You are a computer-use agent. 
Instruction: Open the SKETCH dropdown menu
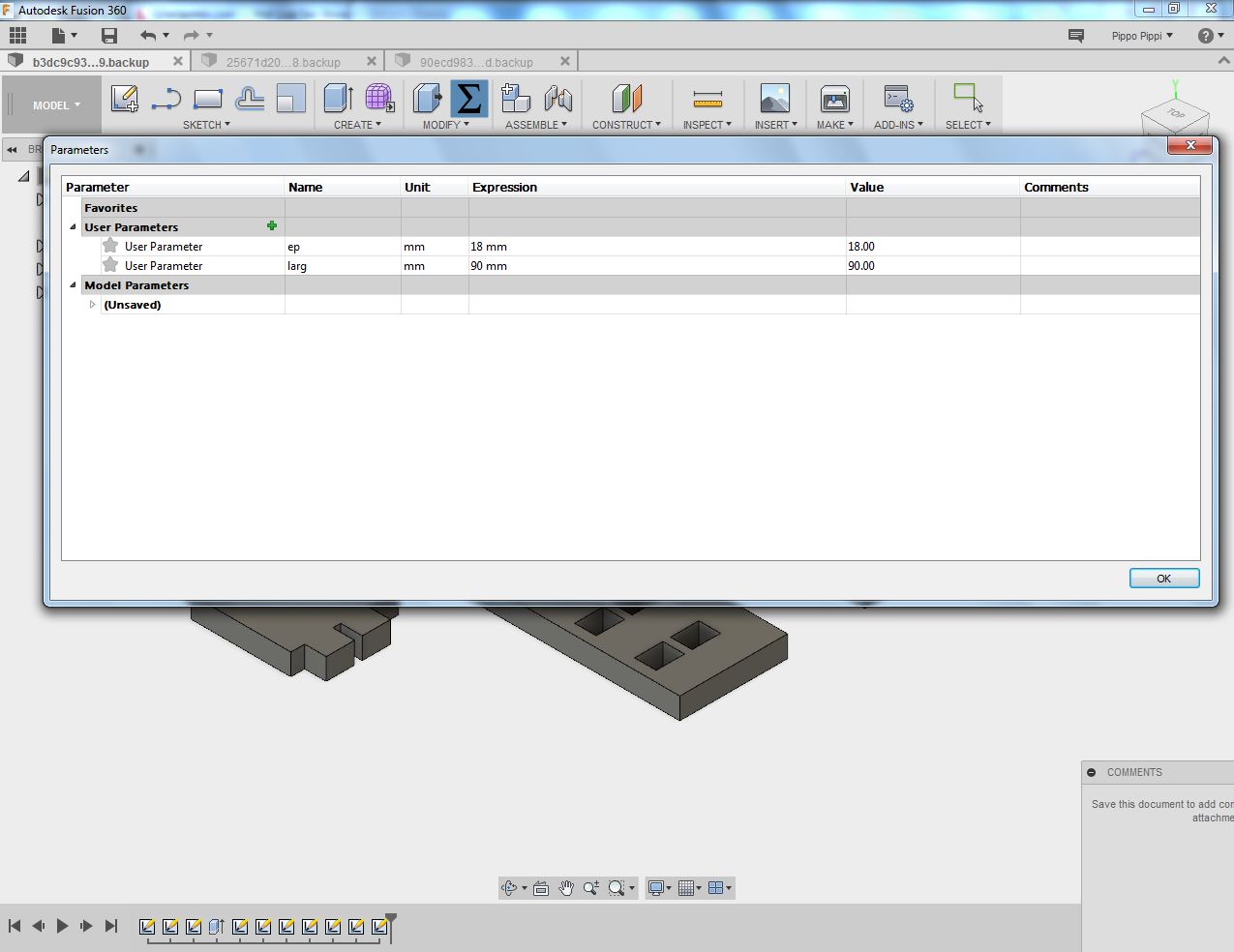206,125
